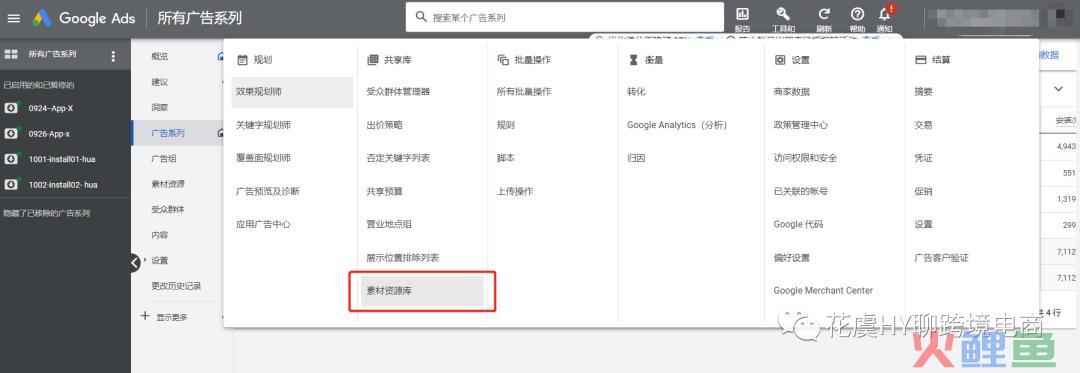Viewport: 1080px width, 373px height.
Task: Open 素材资源库 asset library
Action: point(423,291)
